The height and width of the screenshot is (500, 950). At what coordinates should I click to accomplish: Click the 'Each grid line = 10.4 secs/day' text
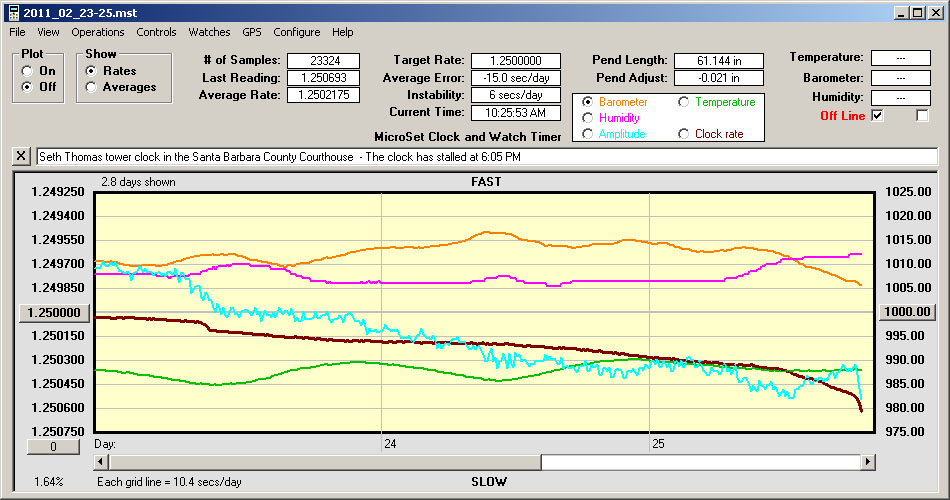(169, 482)
